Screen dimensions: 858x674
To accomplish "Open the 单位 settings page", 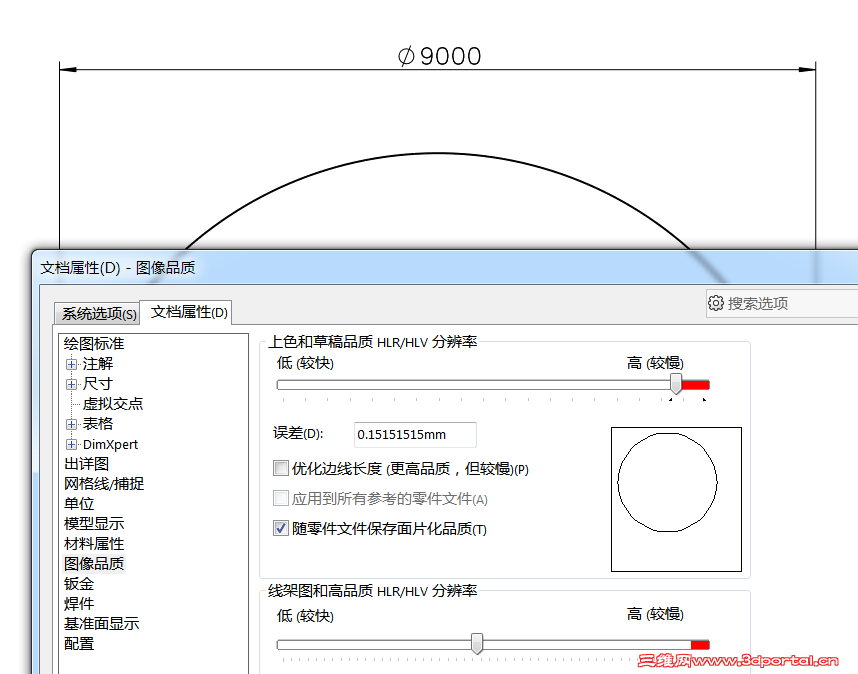I will click(x=79, y=503).
